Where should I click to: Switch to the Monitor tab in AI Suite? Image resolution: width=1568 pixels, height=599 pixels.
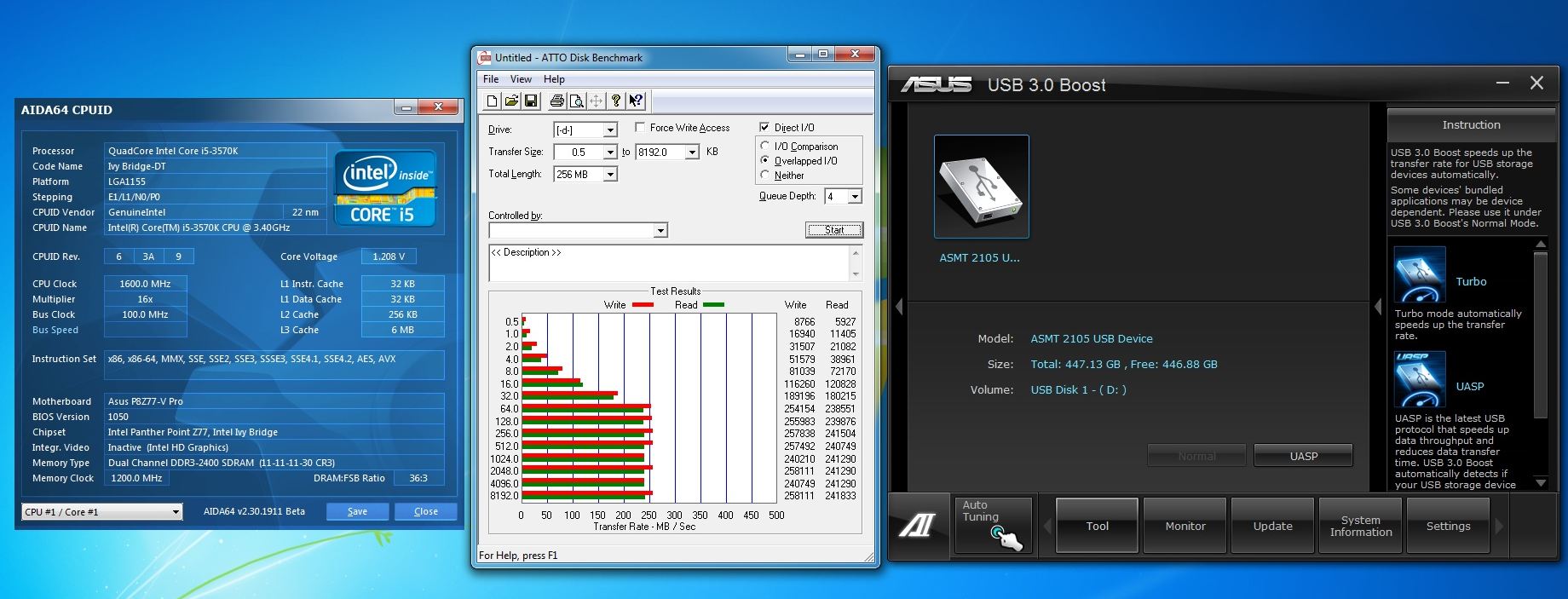tap(1185, 527)
